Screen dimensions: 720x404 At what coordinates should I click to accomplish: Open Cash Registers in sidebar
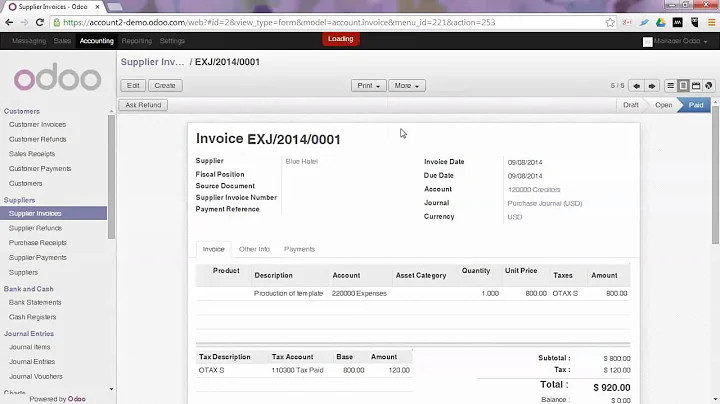(32, 317)
